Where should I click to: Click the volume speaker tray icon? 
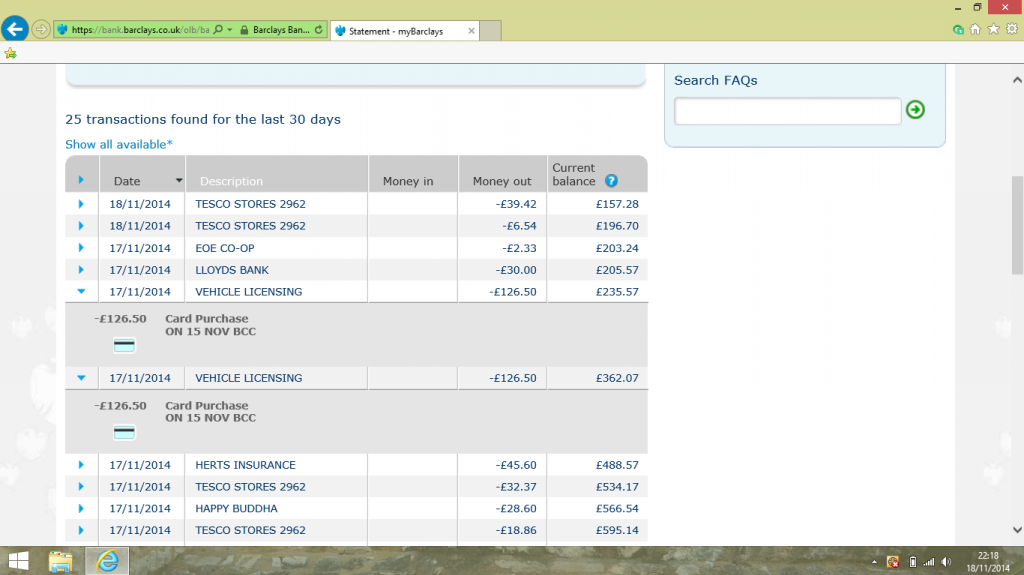tap(946, 562)
